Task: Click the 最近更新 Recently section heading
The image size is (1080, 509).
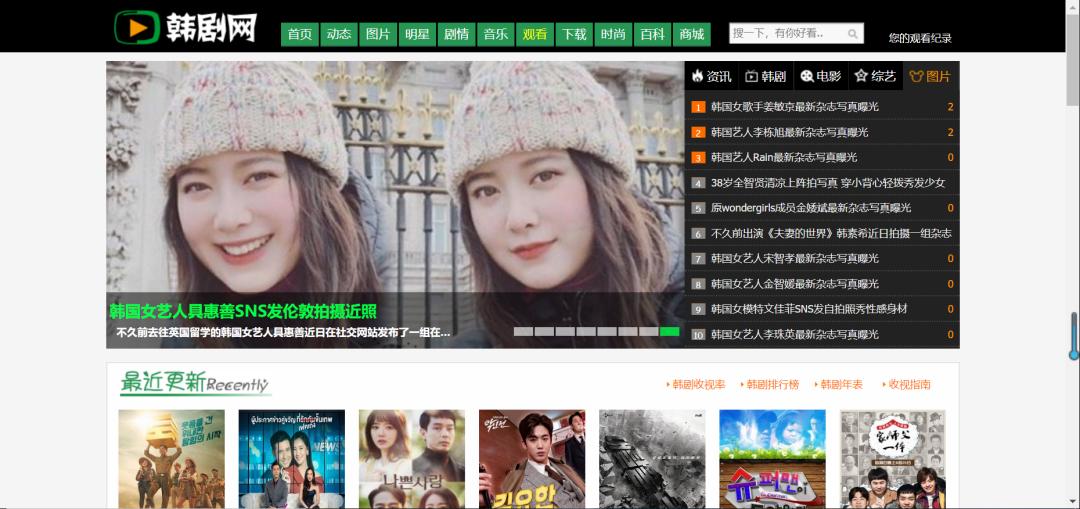Action: (195, 382)
